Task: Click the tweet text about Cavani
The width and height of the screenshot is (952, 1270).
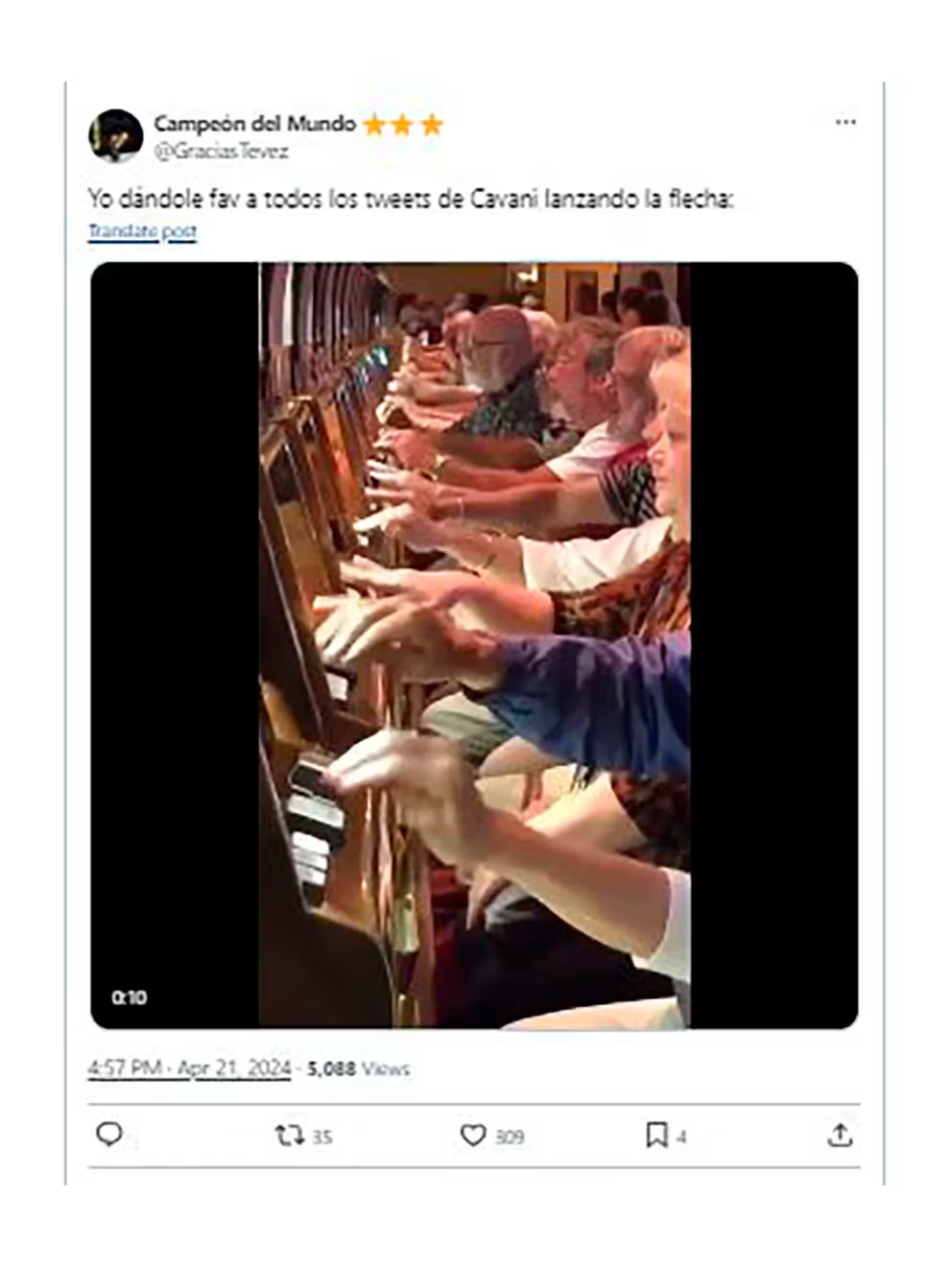Action: point(411,200)
